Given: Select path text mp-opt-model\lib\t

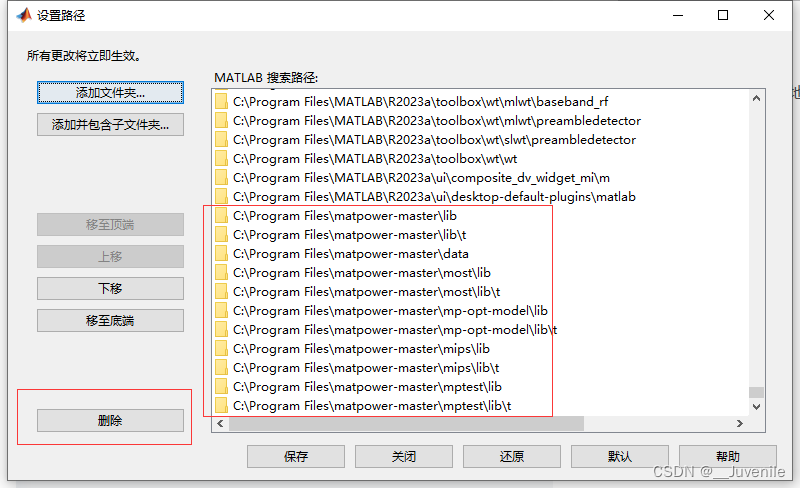Looking at the screenshot, I should pyautogui.click(x=395, y=330).
